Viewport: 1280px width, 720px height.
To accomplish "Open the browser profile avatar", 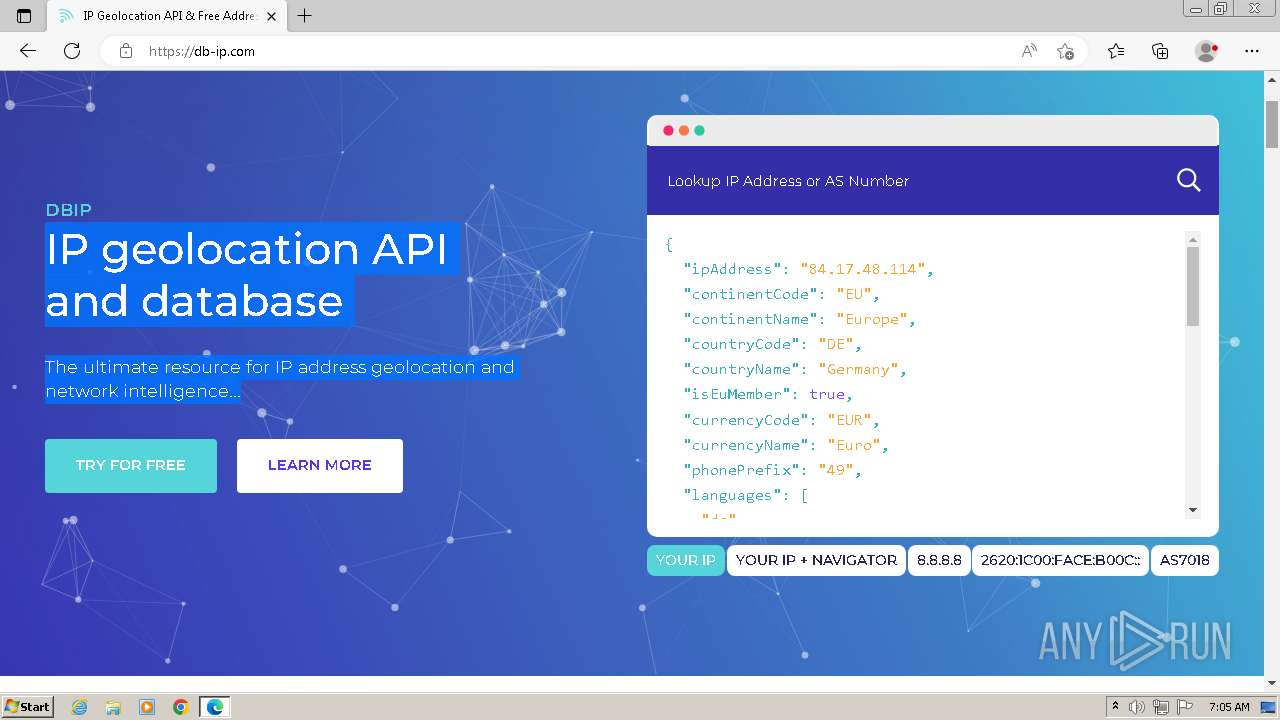I will [x=1207, y=51].
